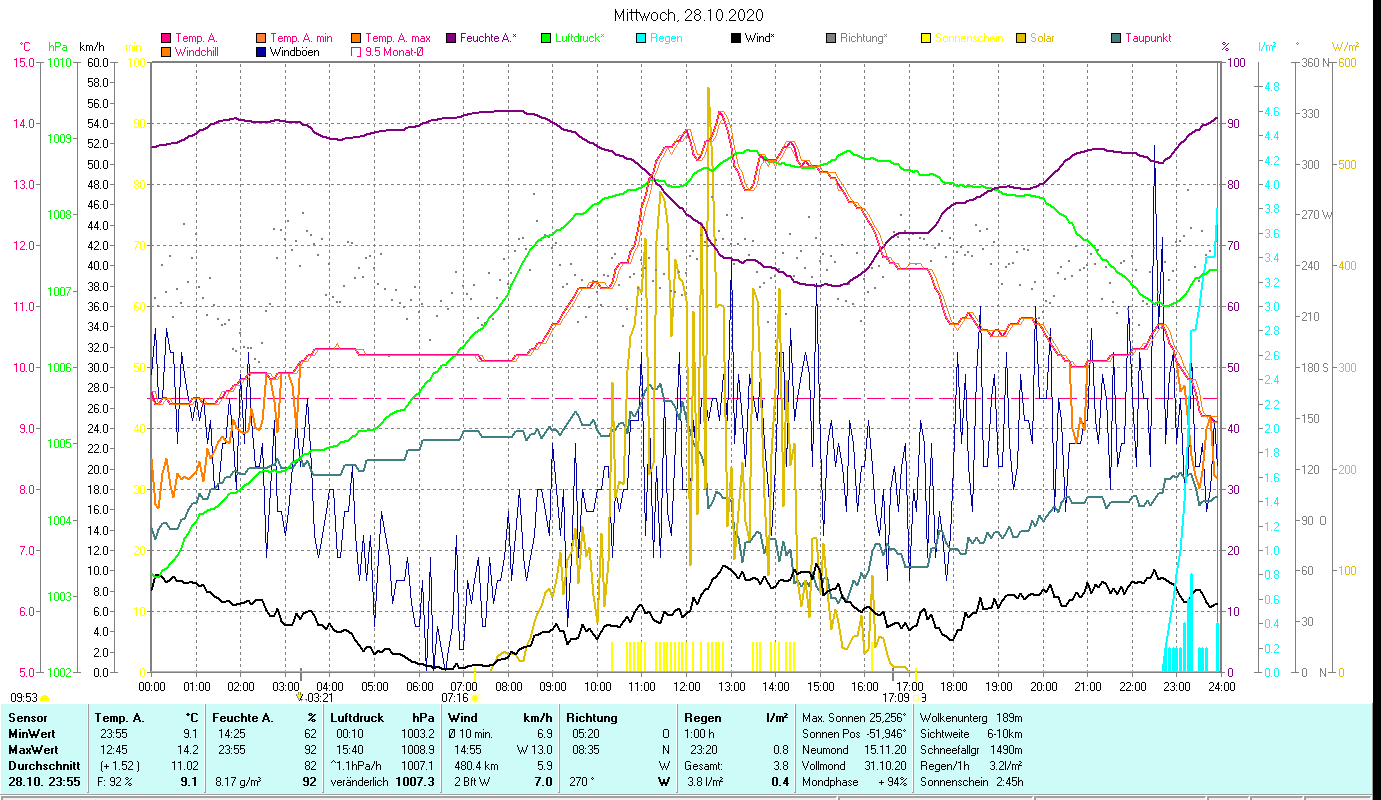This screenshot has width=1381, height=800.
Task: Click the green Luftdruck* legend swatch
Action: [546, 39]
